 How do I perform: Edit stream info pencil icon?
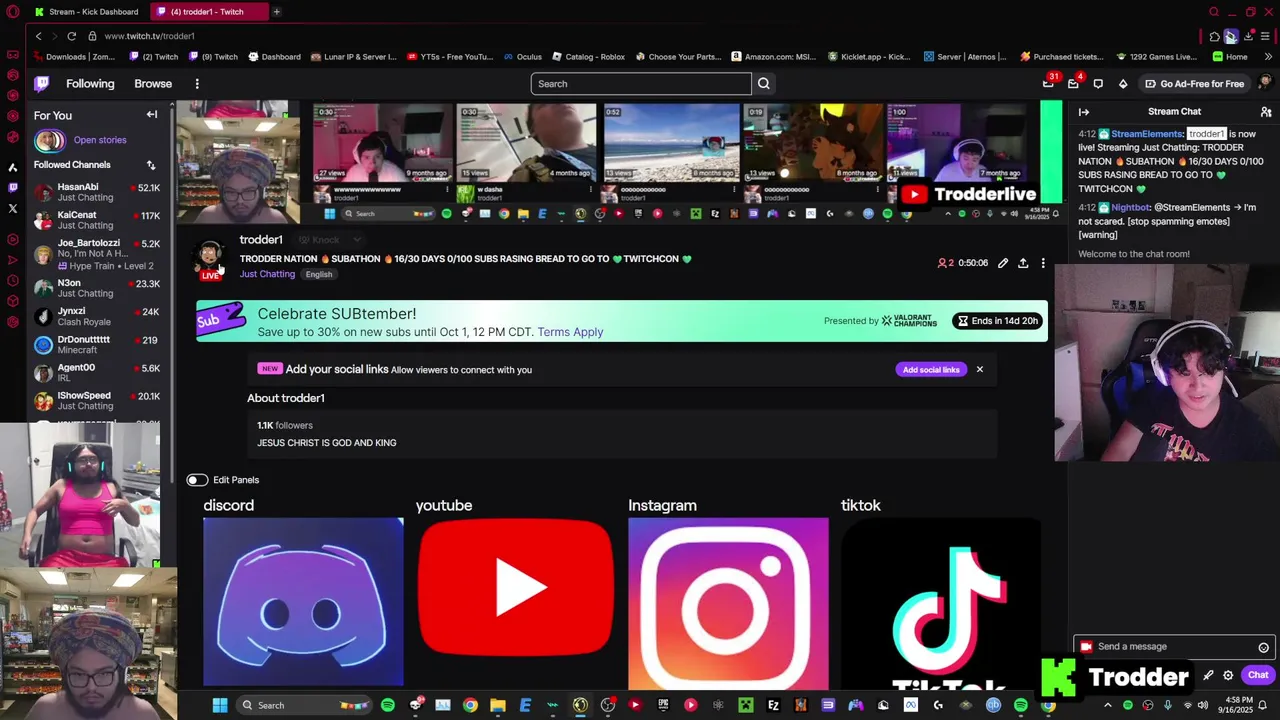pyautogui.click(x=1003, y=263)
